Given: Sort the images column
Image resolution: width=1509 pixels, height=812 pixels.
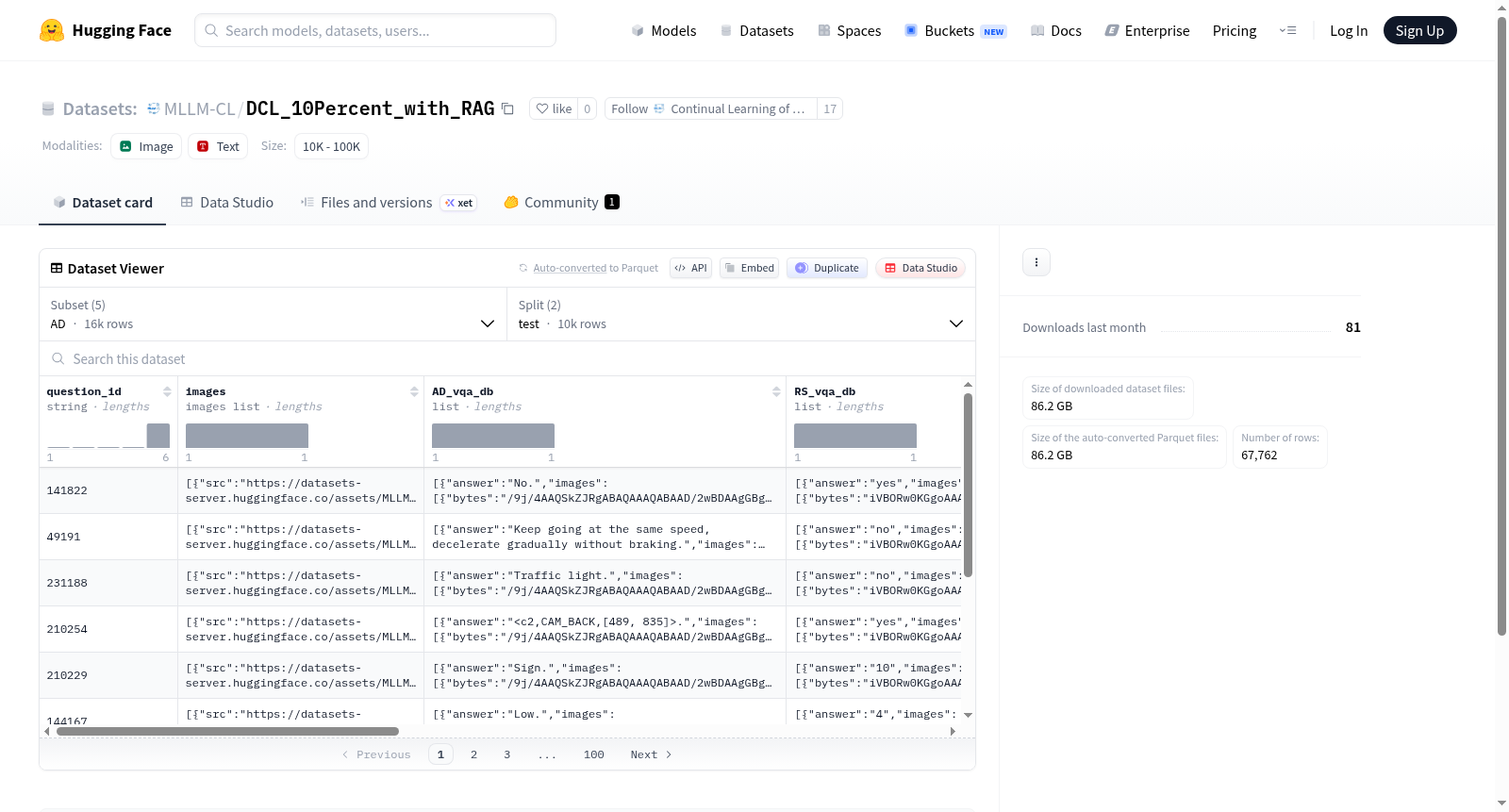Looking at the screenshot, I should [x=414, y=391].
